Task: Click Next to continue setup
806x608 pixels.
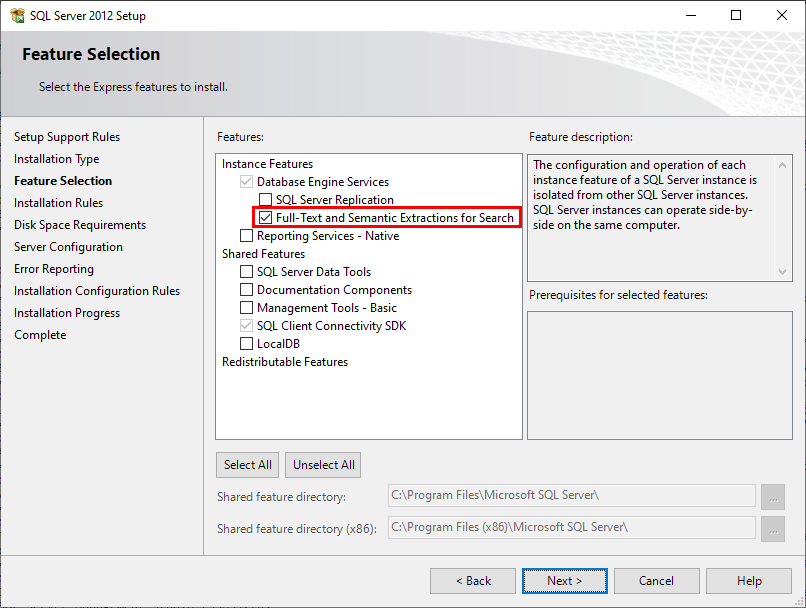Action: click(564, 580)
